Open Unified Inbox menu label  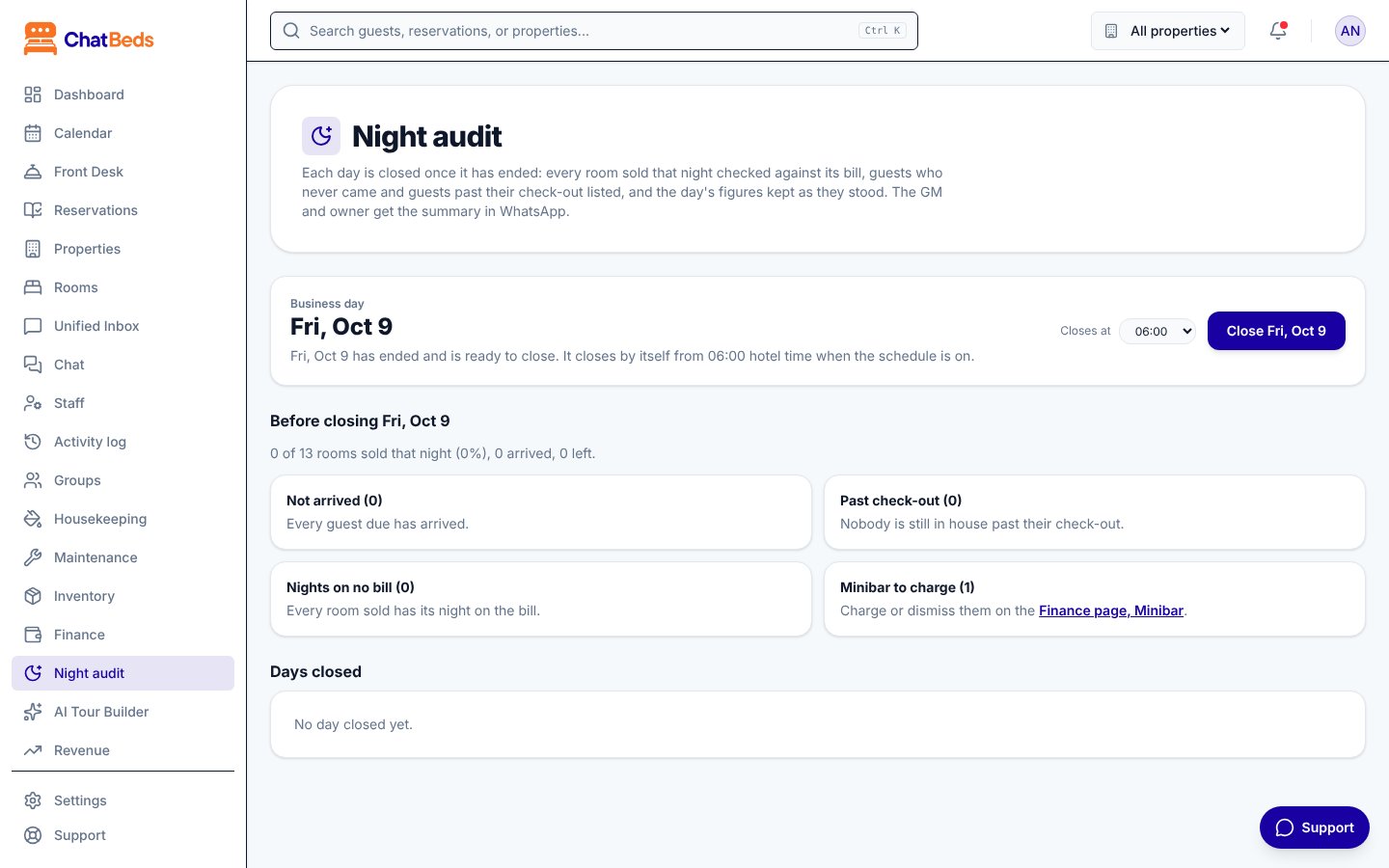click(x=96, y=326)
